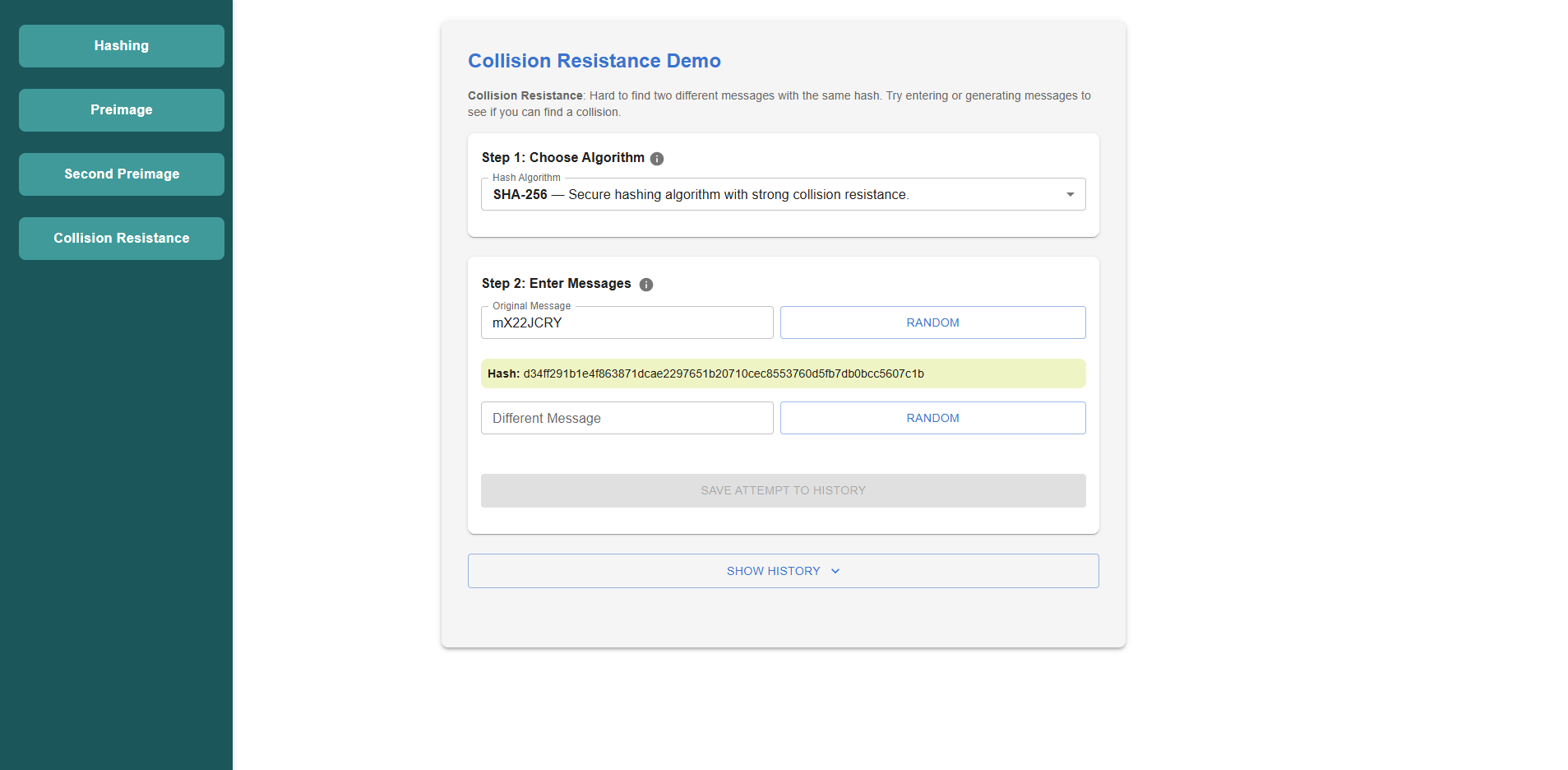Click the Step 2: Enter Messages label

[556, 284]
